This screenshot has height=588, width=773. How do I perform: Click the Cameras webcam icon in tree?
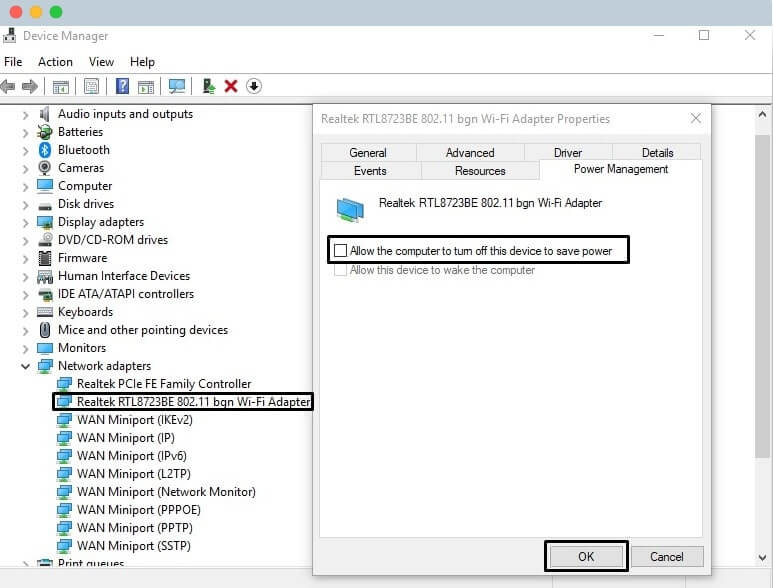(x=45, y=168)
